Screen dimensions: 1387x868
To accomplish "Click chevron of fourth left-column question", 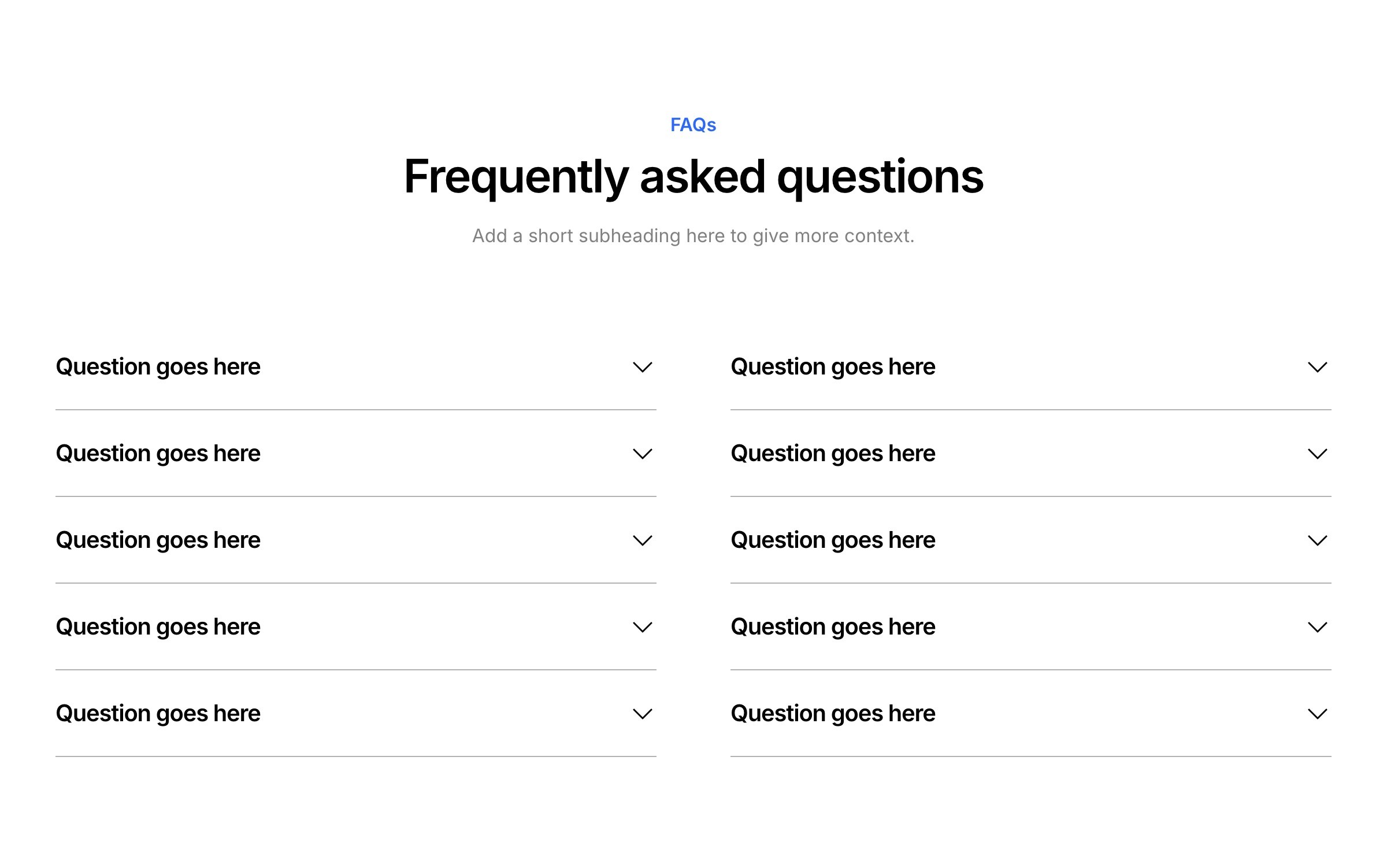I will (642, 628).
